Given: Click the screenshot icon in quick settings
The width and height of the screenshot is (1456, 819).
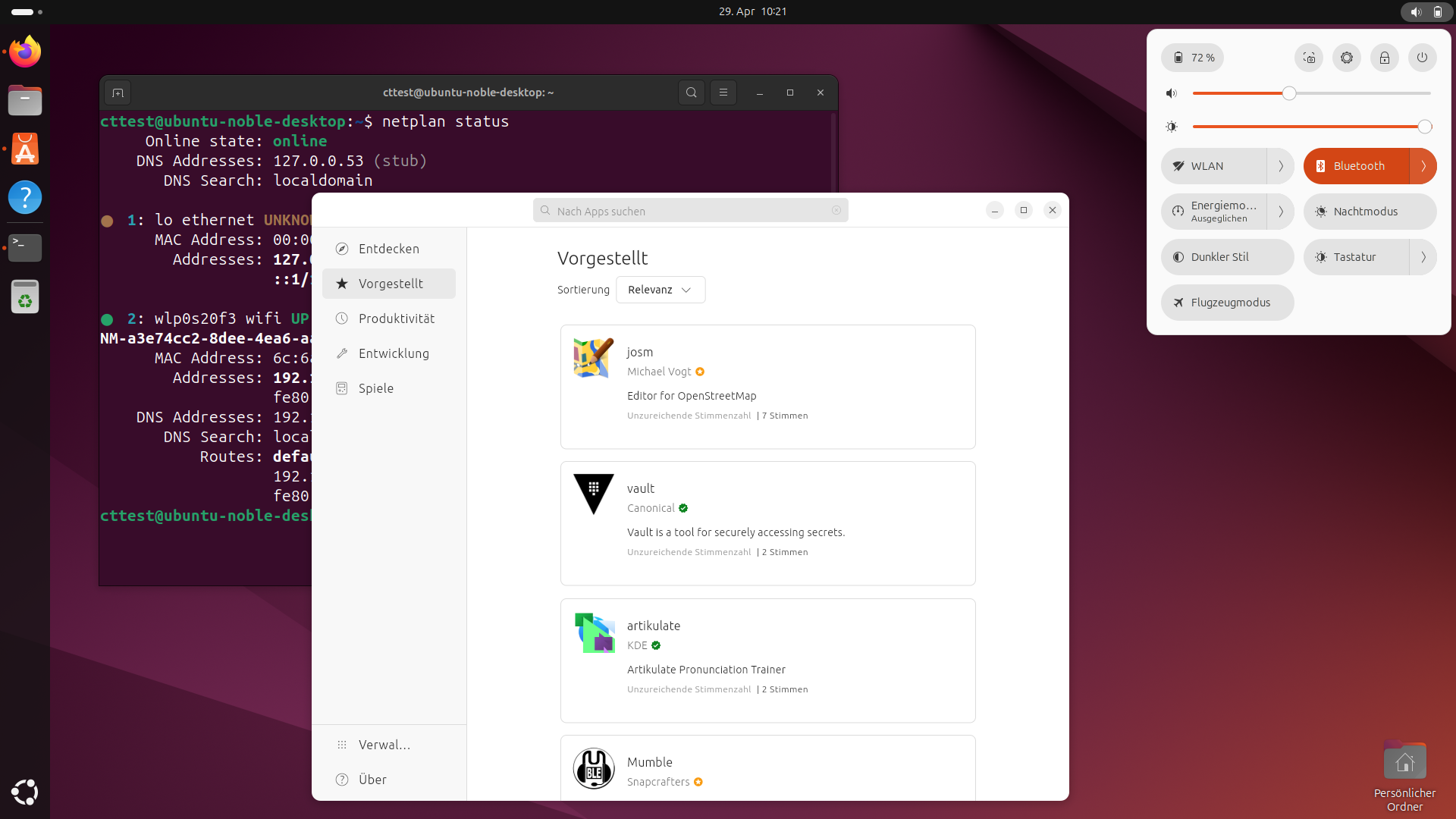Looking at the screenshot, I should tap(1309, 58).
